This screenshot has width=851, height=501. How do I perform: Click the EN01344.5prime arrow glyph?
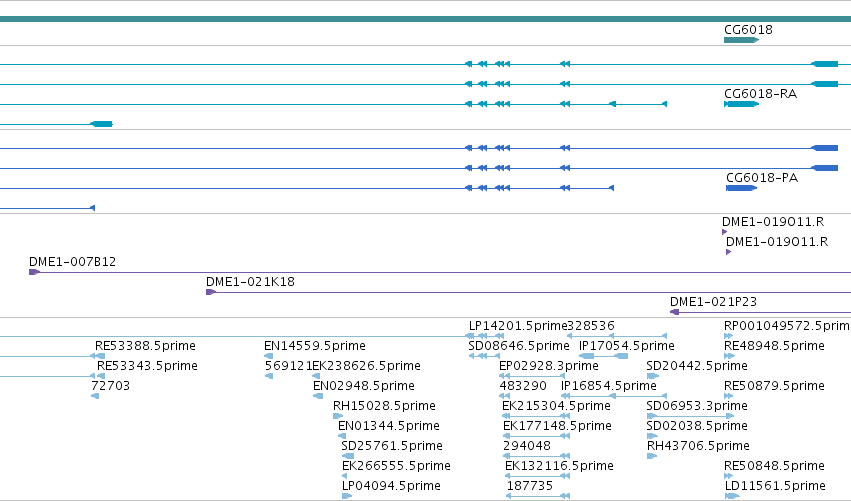342,436
